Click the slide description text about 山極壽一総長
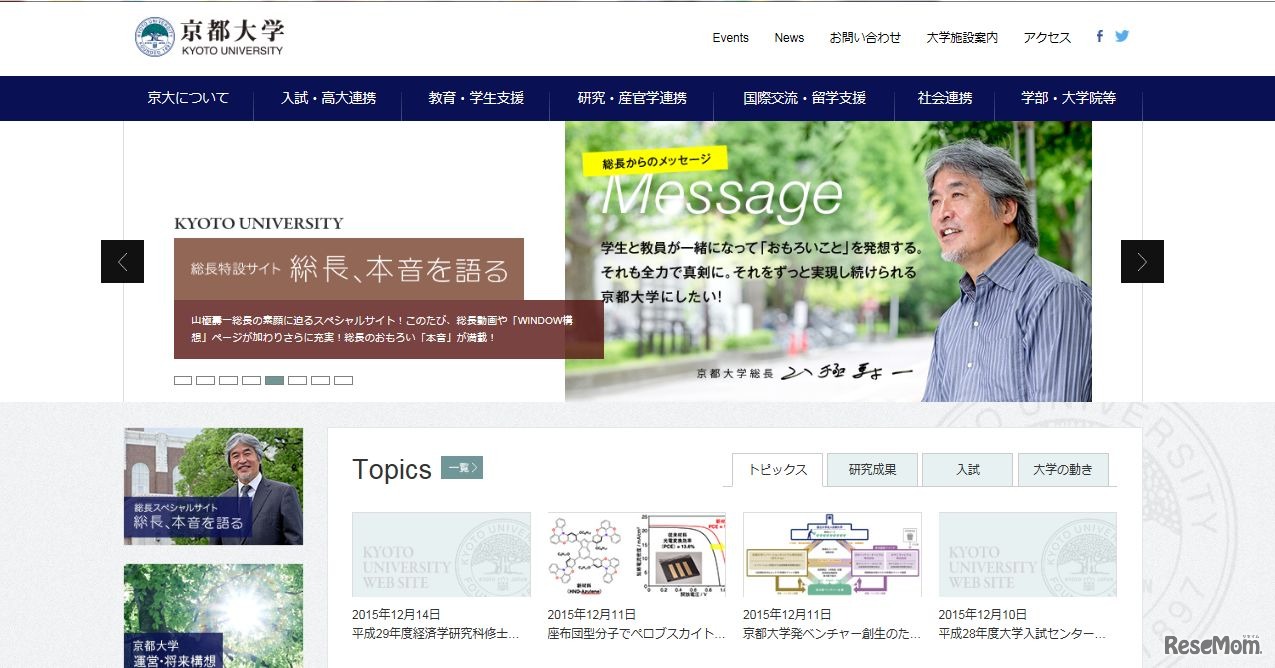 pyautogui.click(x=382, y=329)
